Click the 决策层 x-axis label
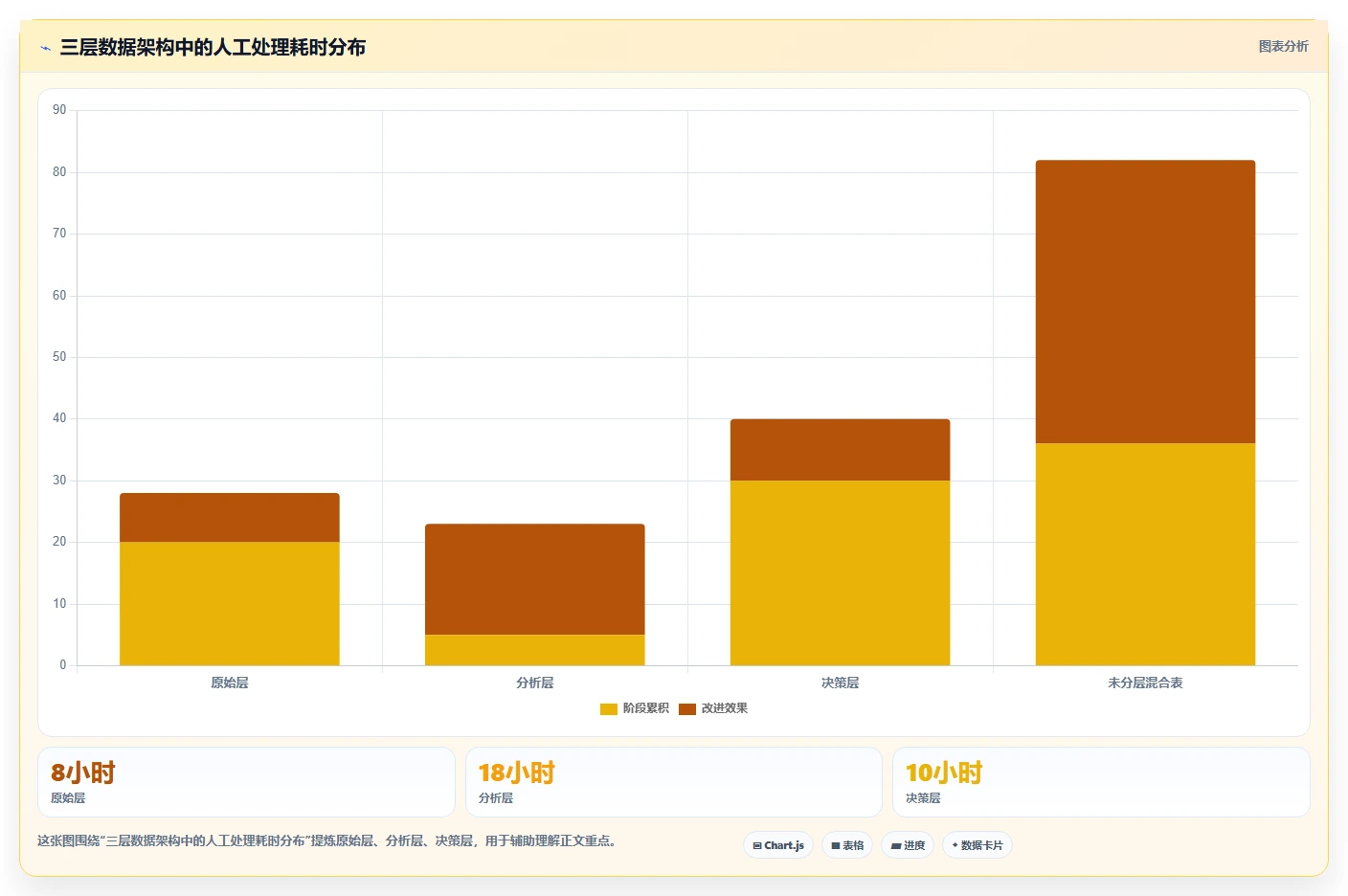 click(x=841, y=683)
